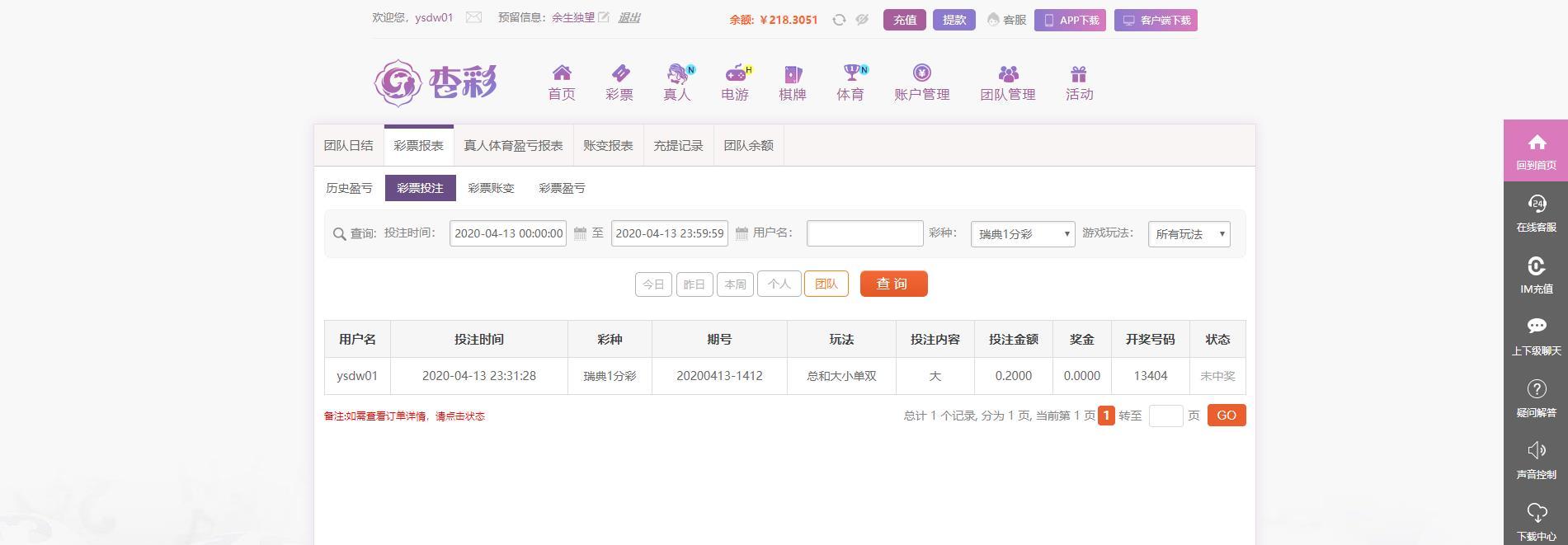Toggle balance visibility eye icon
The height and width of the screenshot is (545, 1568).
pos(862,20)
